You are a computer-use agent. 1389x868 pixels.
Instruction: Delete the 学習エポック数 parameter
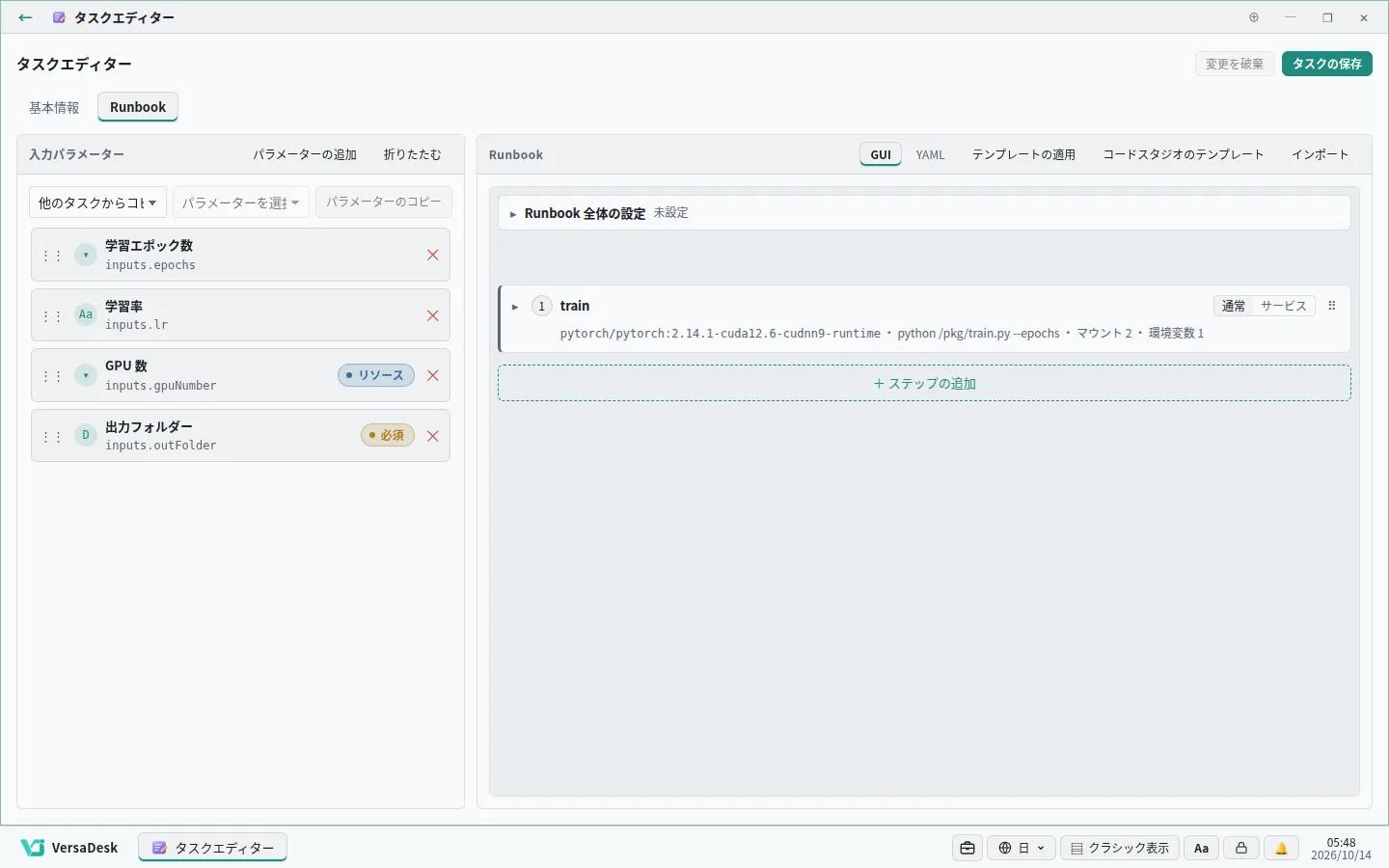(x=433, y=255)
